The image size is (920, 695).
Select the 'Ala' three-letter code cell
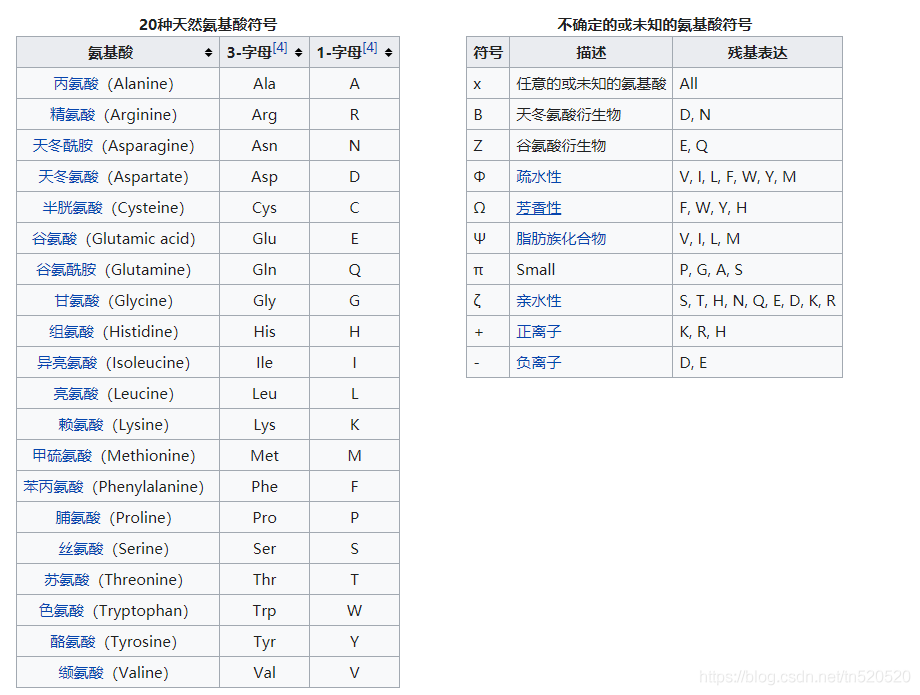click(265, 84)
